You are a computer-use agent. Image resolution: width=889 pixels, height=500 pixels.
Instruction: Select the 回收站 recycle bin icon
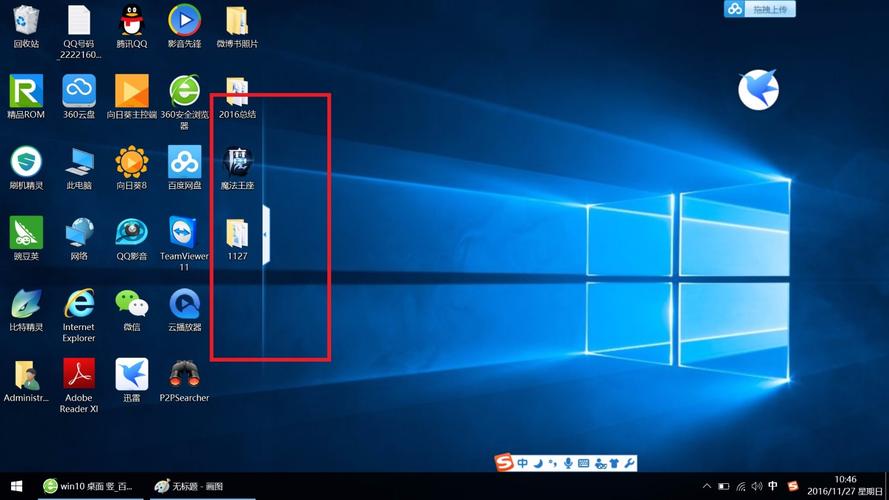click(26, 27)
